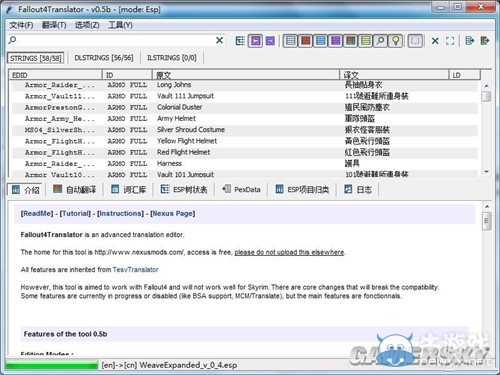The width and height of the screenshot is (500, 375).
Task: Switch to DLSTRINGS [56/56] tab
Action: point(104,58)
